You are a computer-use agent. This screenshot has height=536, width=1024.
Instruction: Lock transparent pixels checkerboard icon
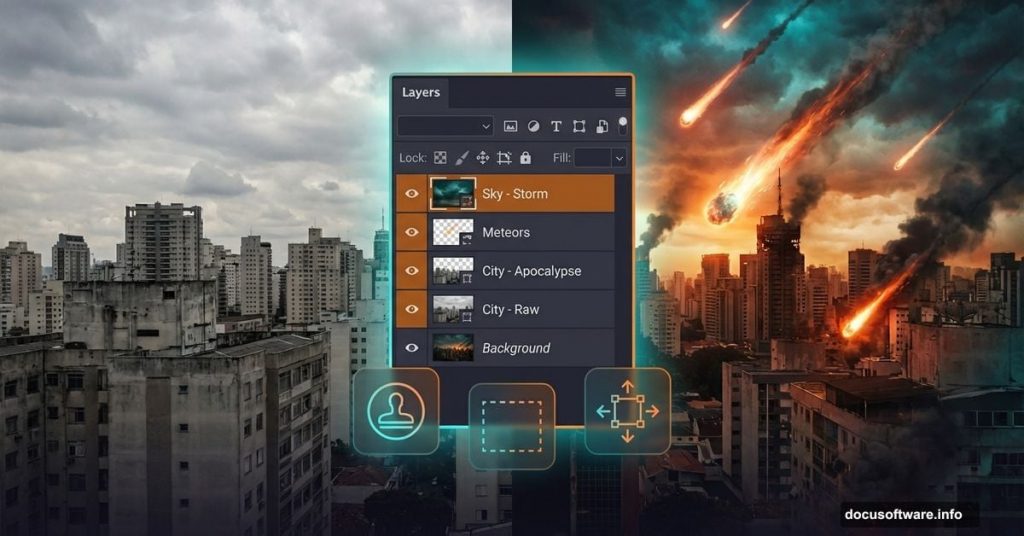[x=441, y=157]
